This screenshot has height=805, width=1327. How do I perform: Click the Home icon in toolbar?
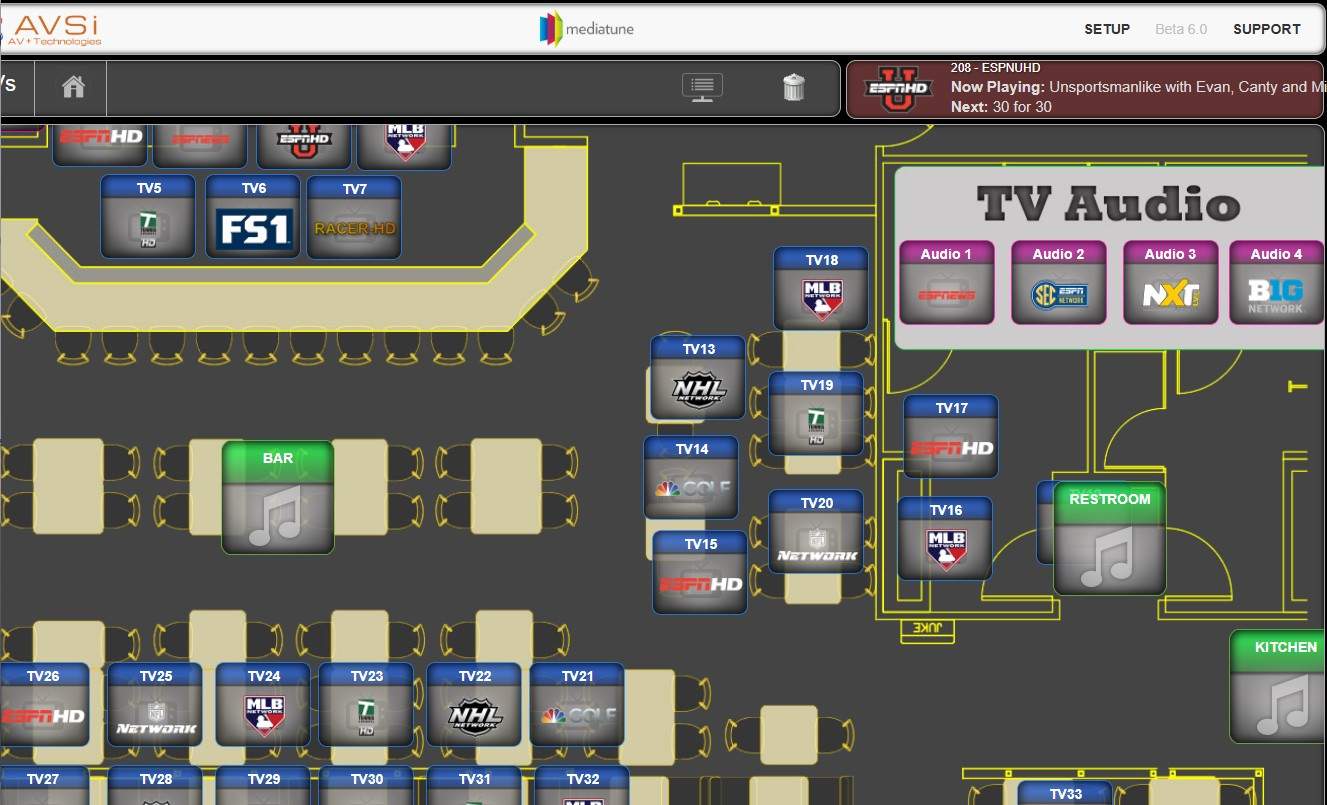(x=73, y=87)
